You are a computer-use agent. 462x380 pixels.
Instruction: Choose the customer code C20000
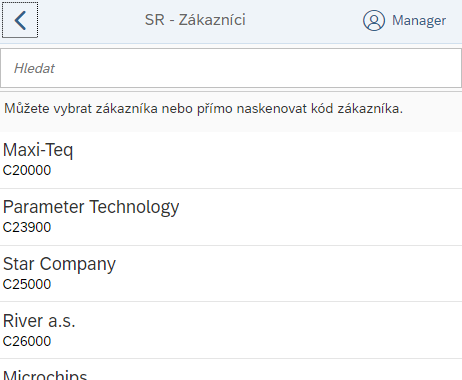(x=27, y=170)
